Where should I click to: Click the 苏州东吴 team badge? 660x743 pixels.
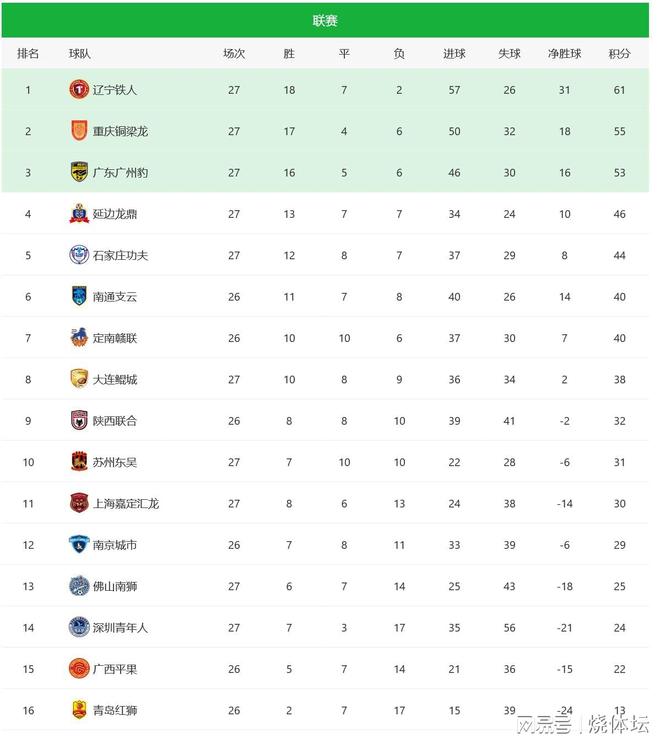(x=78, y=462)
